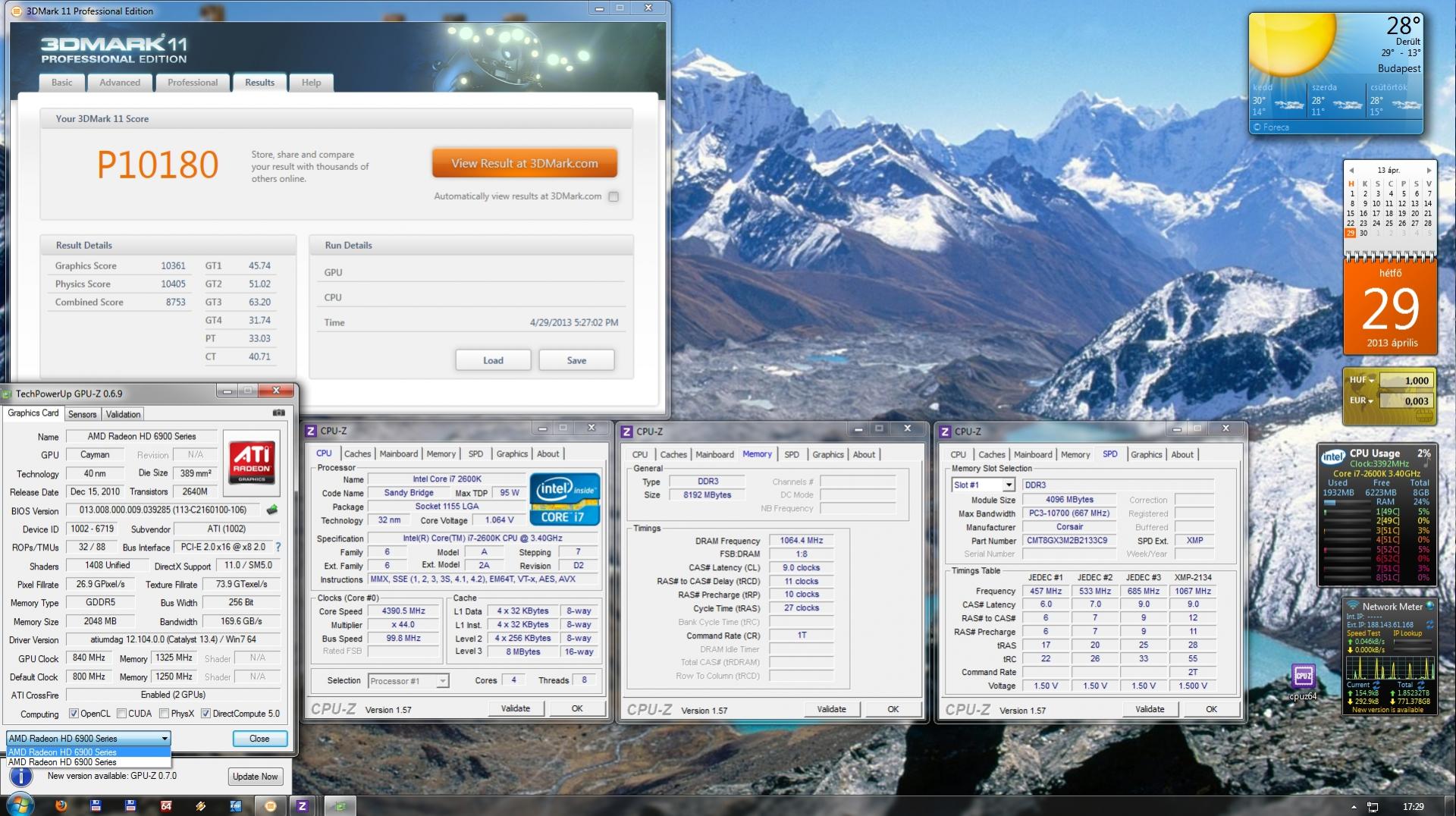This screenshot has width=1456, height=816.
Task: Open the Professional tab in 3DMark 11
Action: point(193,83)
